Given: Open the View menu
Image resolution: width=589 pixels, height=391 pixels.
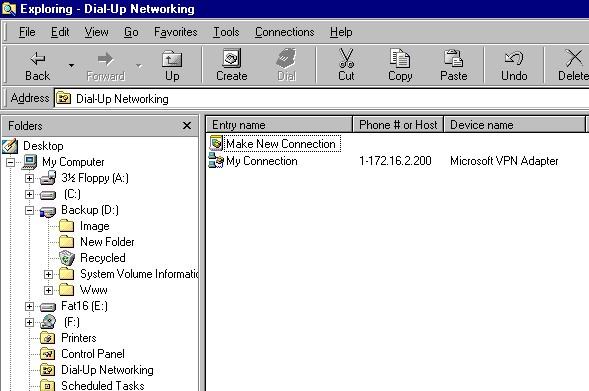Looking at the screenshot, I should 96,32.
